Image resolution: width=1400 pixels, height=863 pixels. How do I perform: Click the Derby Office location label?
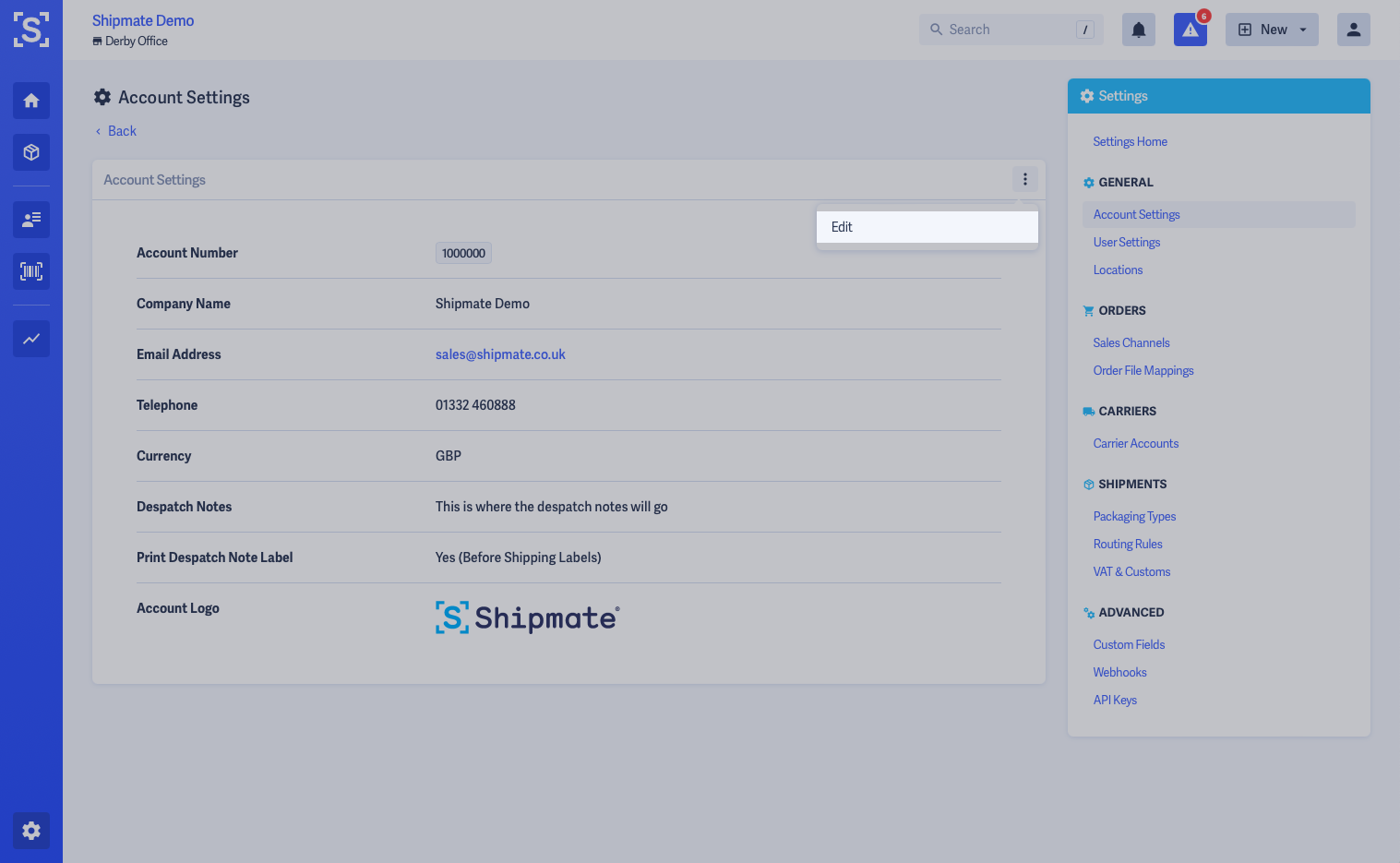(130, 42)
